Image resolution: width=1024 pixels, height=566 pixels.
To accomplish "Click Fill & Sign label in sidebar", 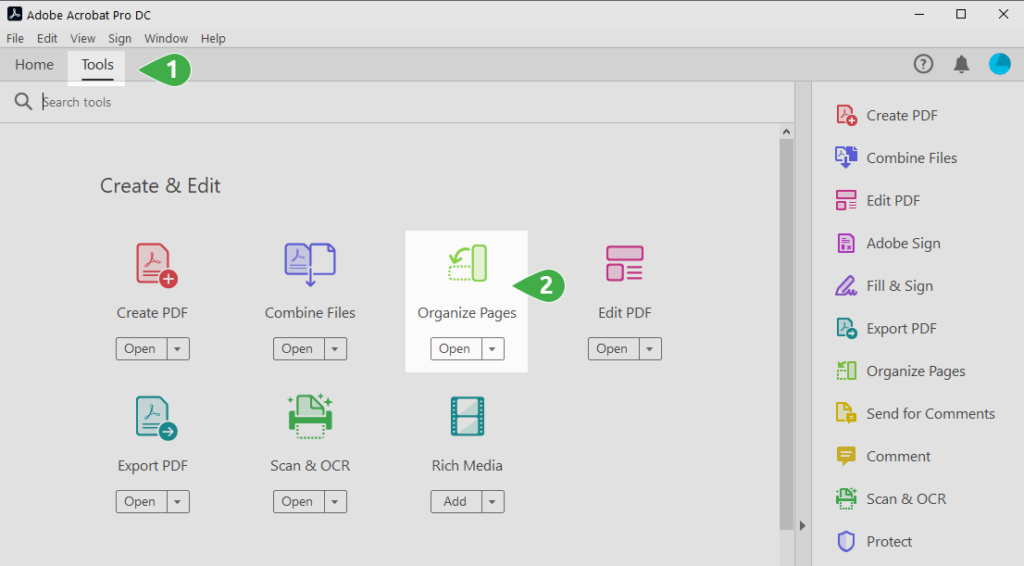I will coord(899,286).
